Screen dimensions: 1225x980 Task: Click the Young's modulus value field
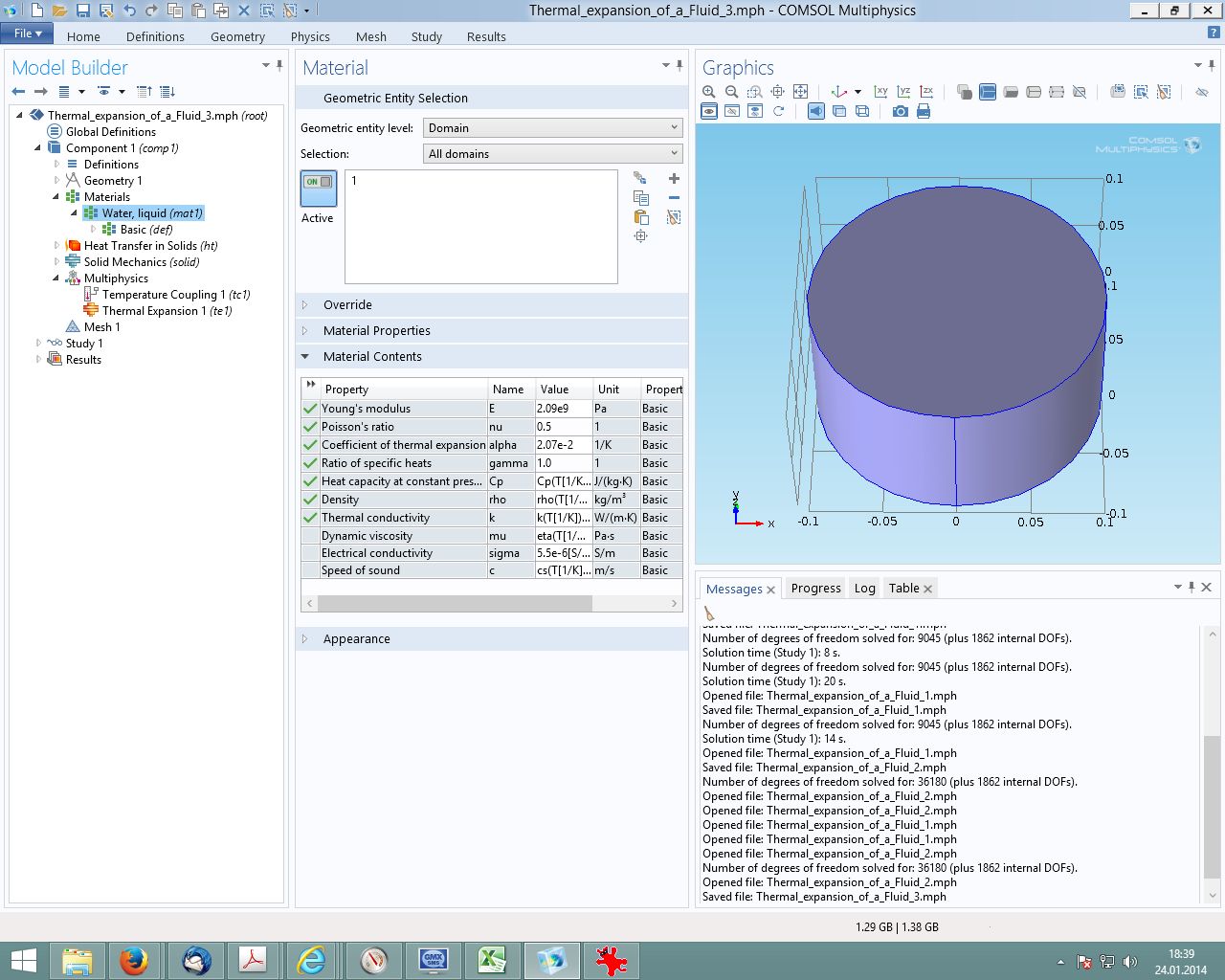click(x=563, y=409)
